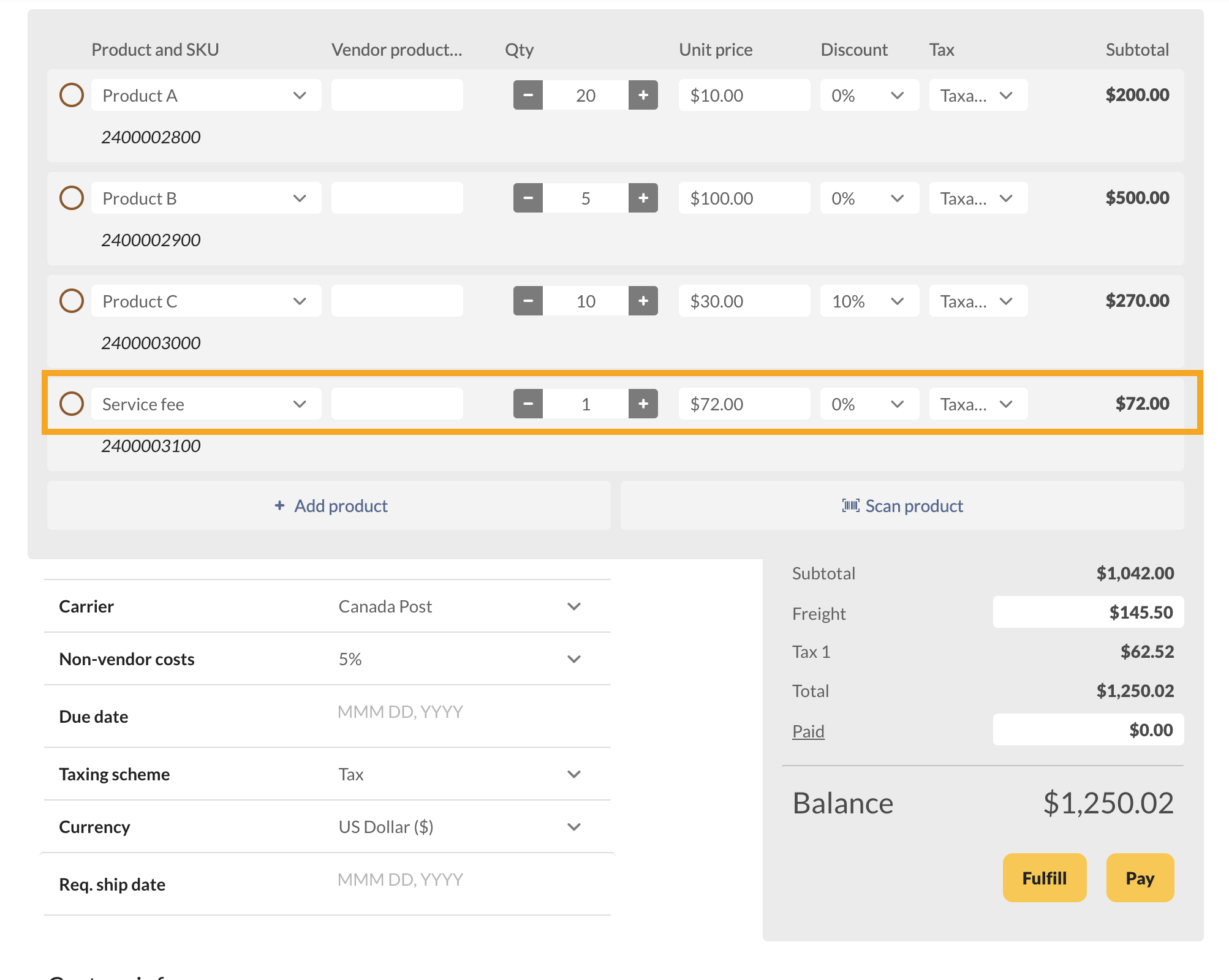Image resolution: width=1229 pixels, height=980 pixels.
Task: Click the Pay button
Action: tap(1140, 878)
